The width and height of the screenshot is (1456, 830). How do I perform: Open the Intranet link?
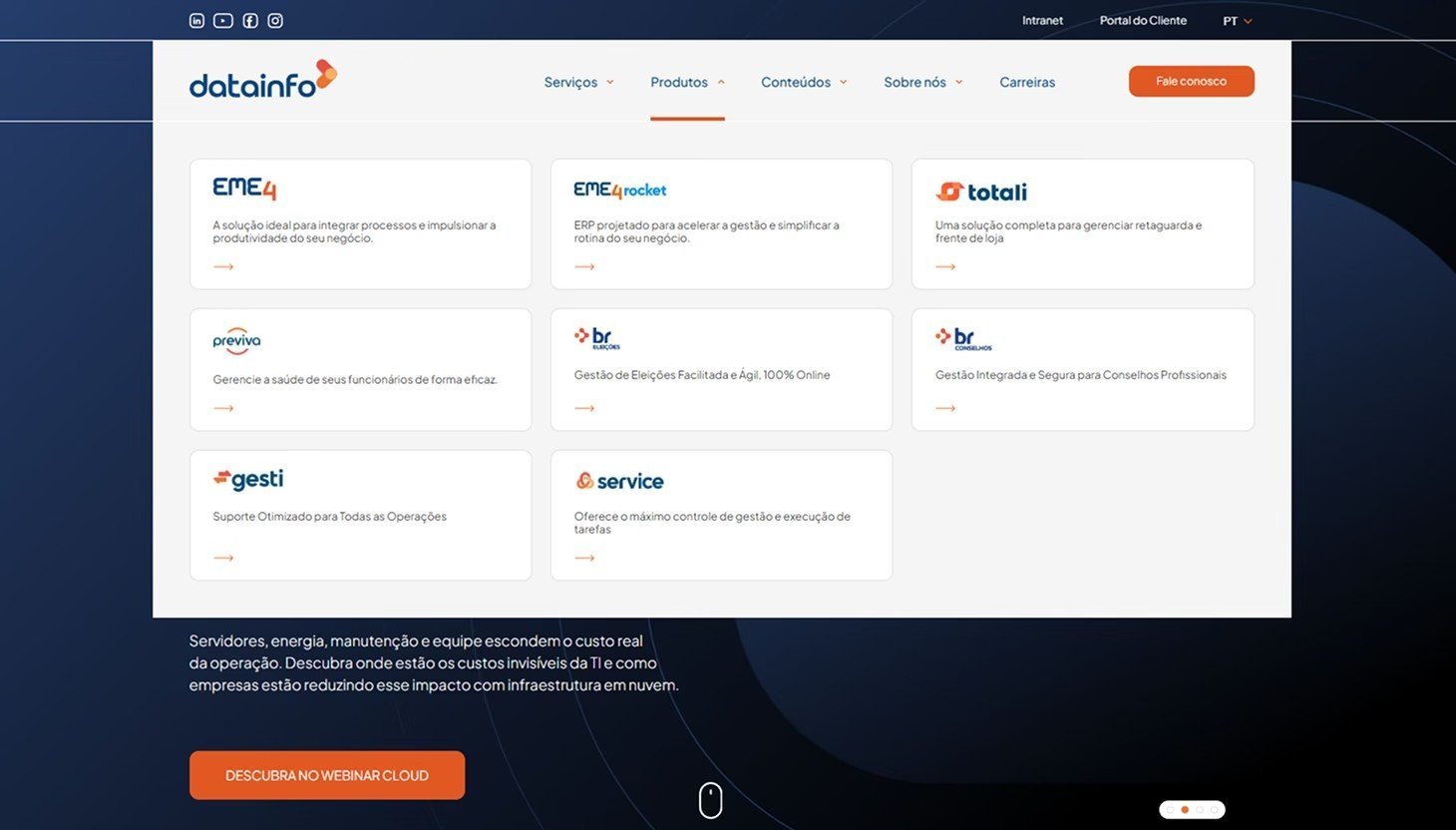tap(1042, 20)
